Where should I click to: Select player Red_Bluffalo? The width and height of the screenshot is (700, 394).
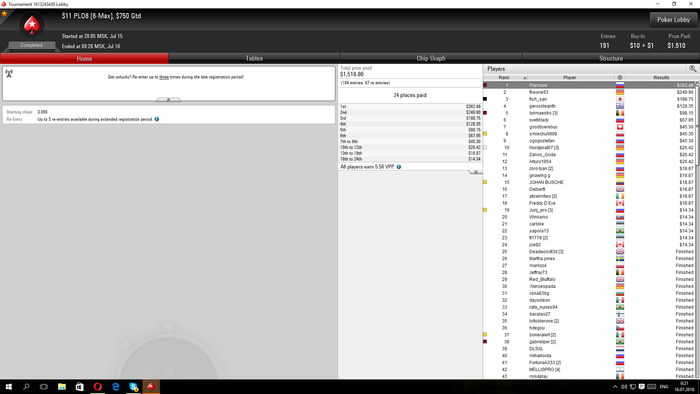click(x=589, y=279)
